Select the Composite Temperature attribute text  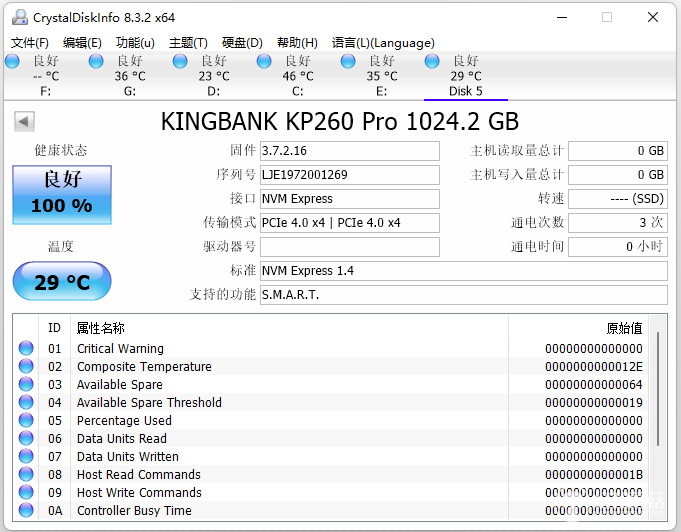(144, 367)
